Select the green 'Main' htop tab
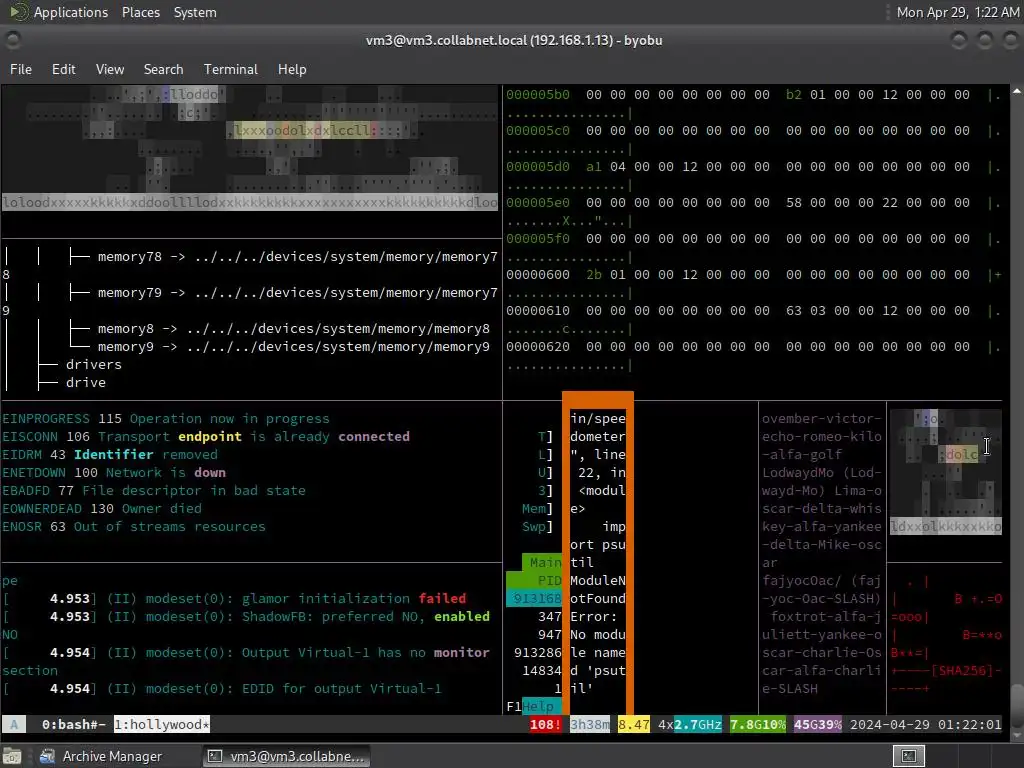Screen dimensions: 1024x768 tap(542, 562)
